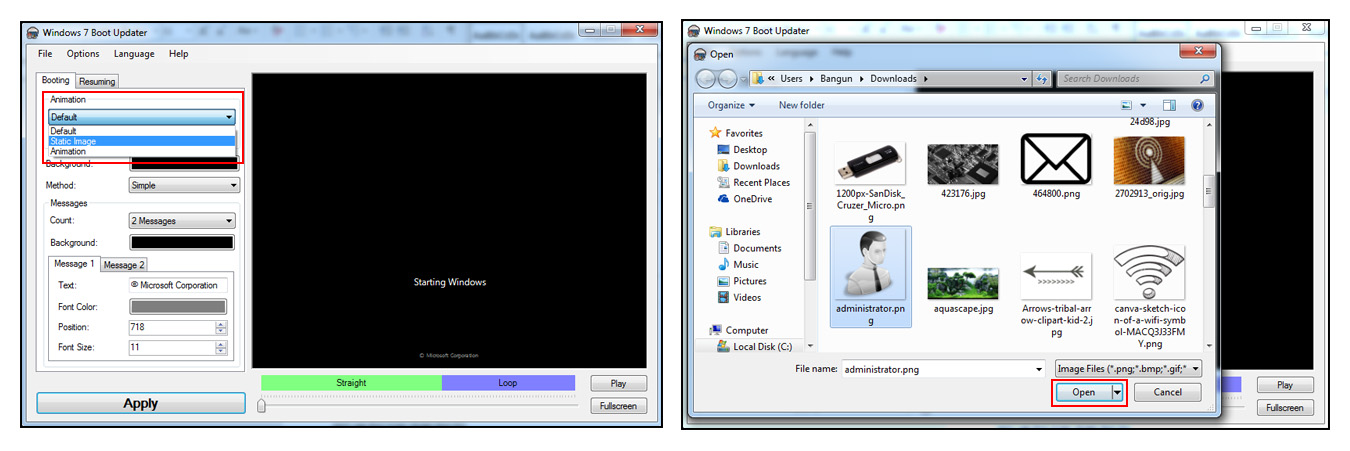Click the Messages Background black color swatch
1350x451 pixels.
click(182, 243)
